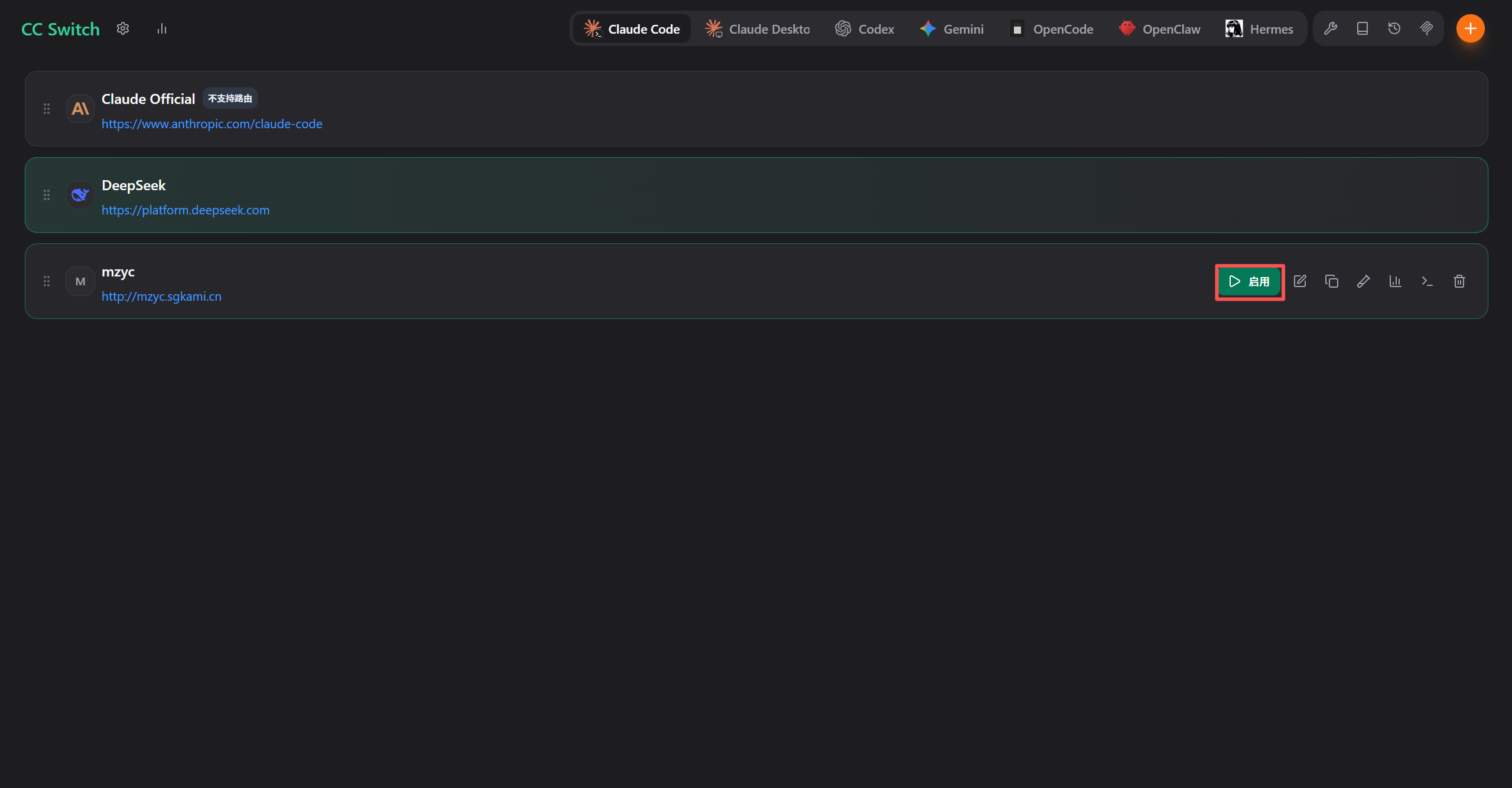Click the Claude Official provider name

click(148, 99)
